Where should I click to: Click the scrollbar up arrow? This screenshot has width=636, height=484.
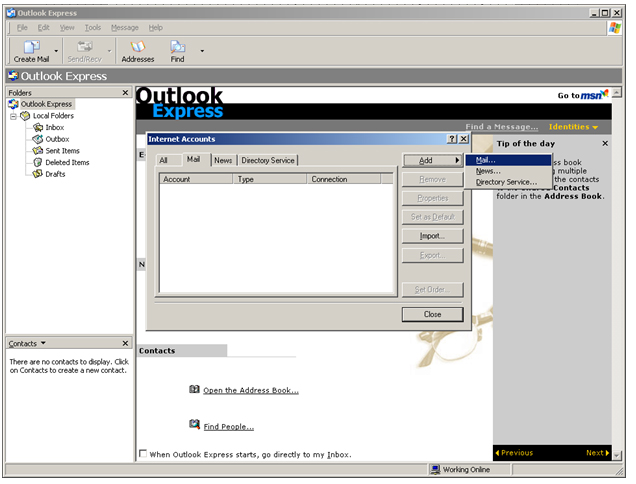pos(617,92)
